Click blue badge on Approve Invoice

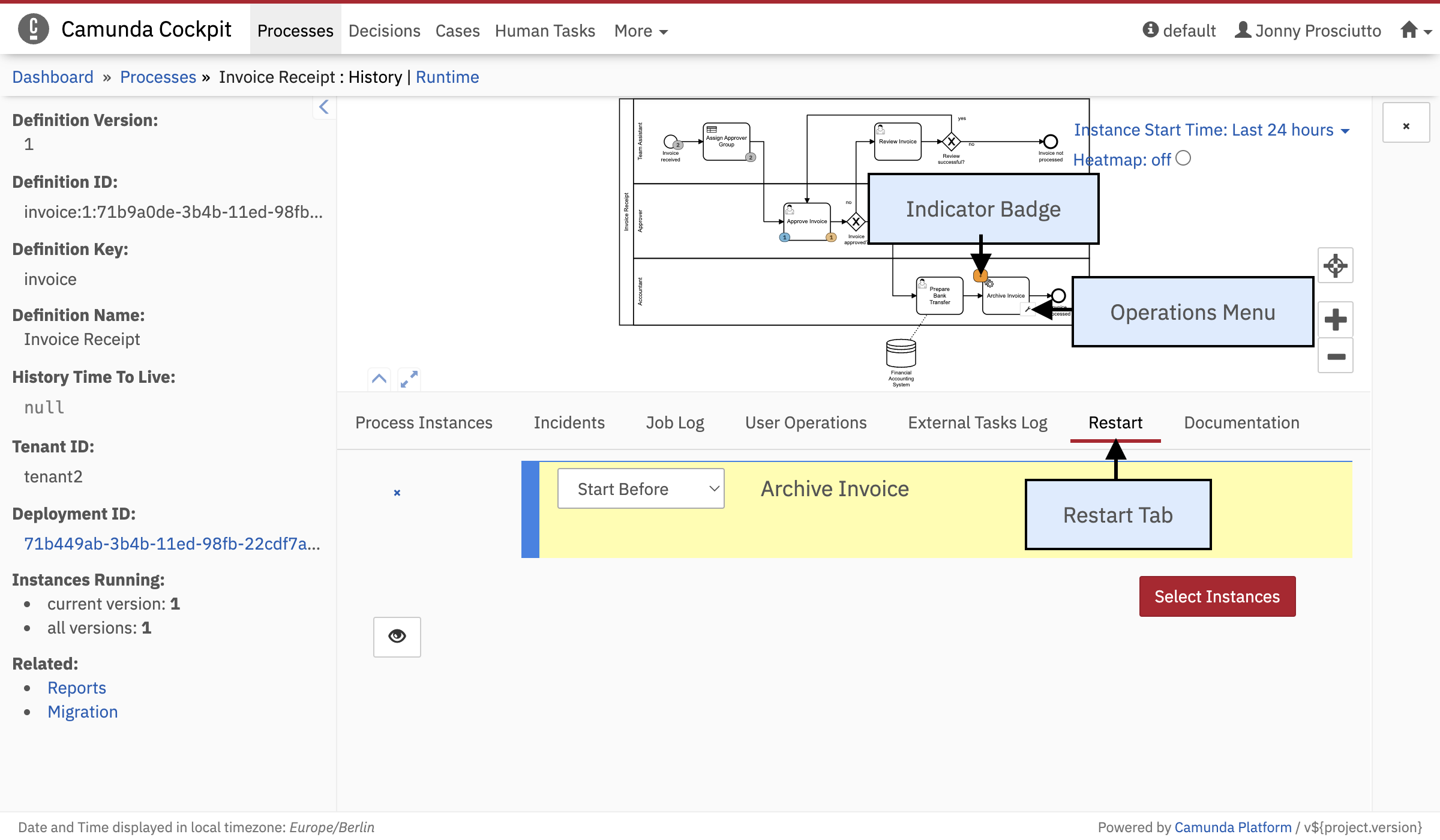pyautogui.click(x=784, y=238)
